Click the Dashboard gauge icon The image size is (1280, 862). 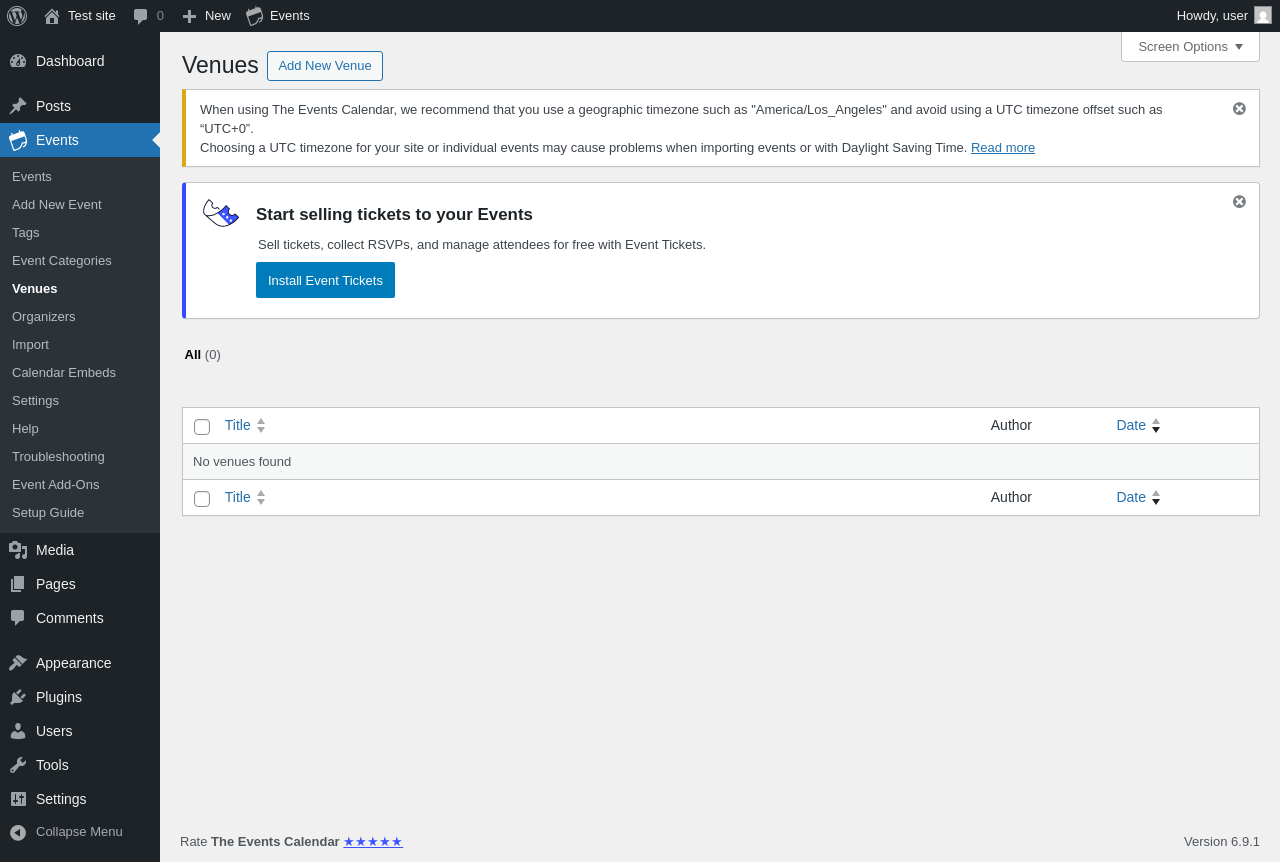tap(18, 61)
